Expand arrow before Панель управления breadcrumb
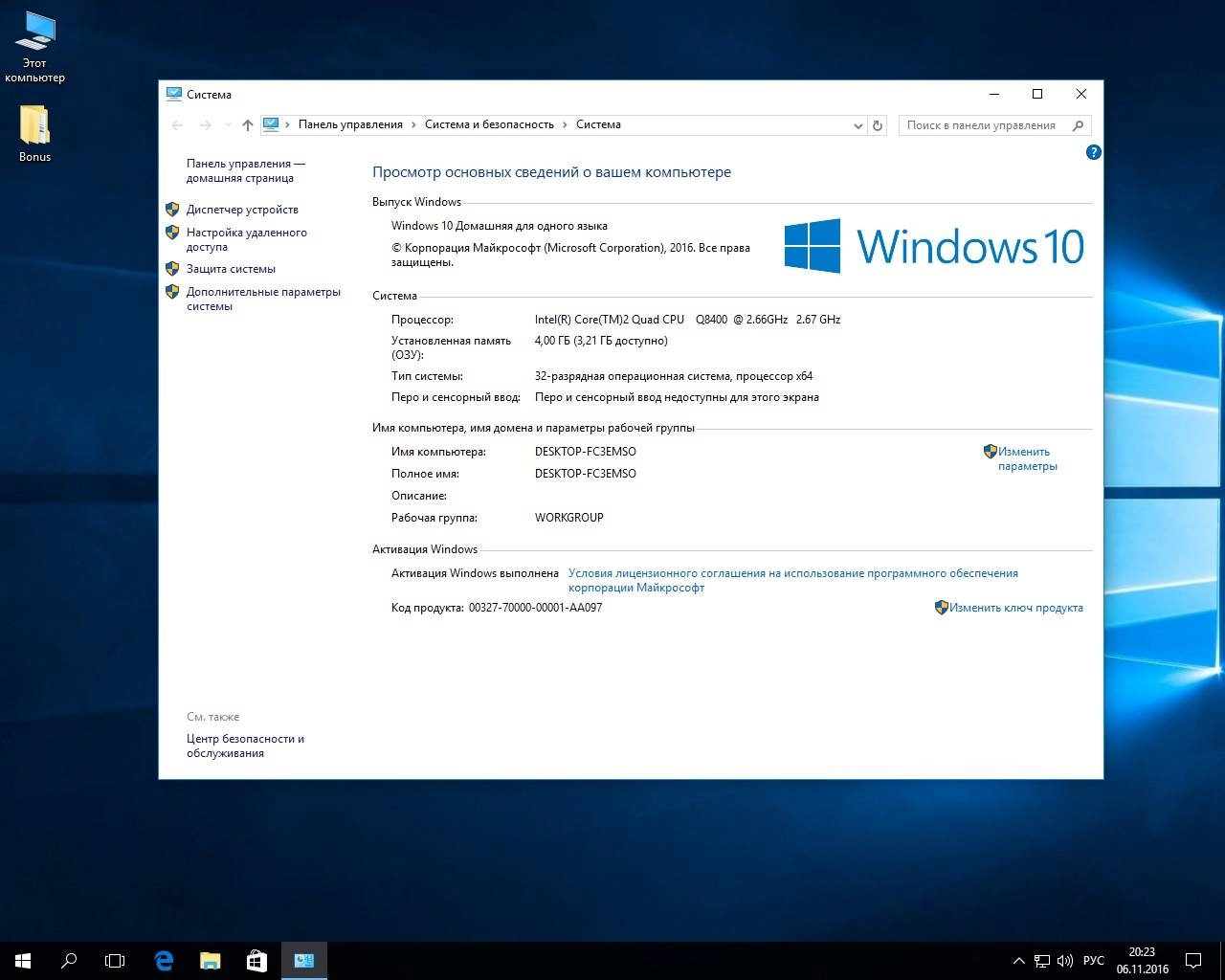Image resolution: width=1225 pixels, height=980 pixels. coord(288,124)
